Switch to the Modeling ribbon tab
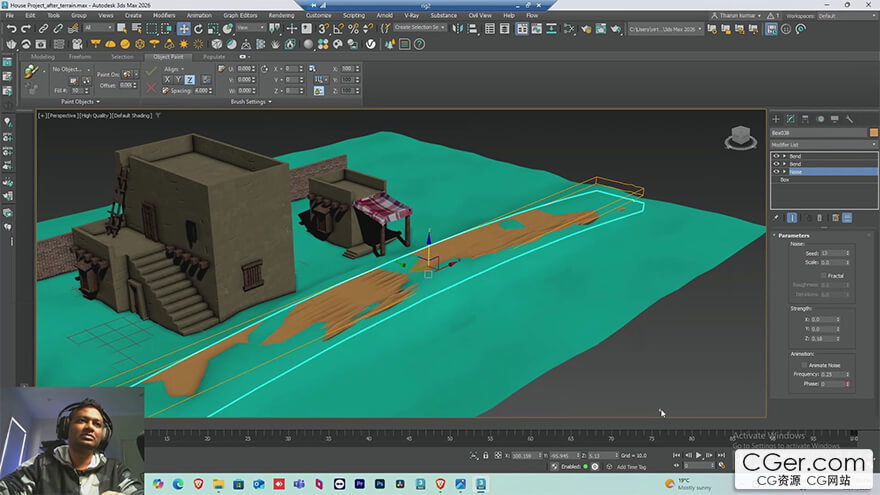The width and height of the screenshot is (880, 495). [x=43, y=57]
